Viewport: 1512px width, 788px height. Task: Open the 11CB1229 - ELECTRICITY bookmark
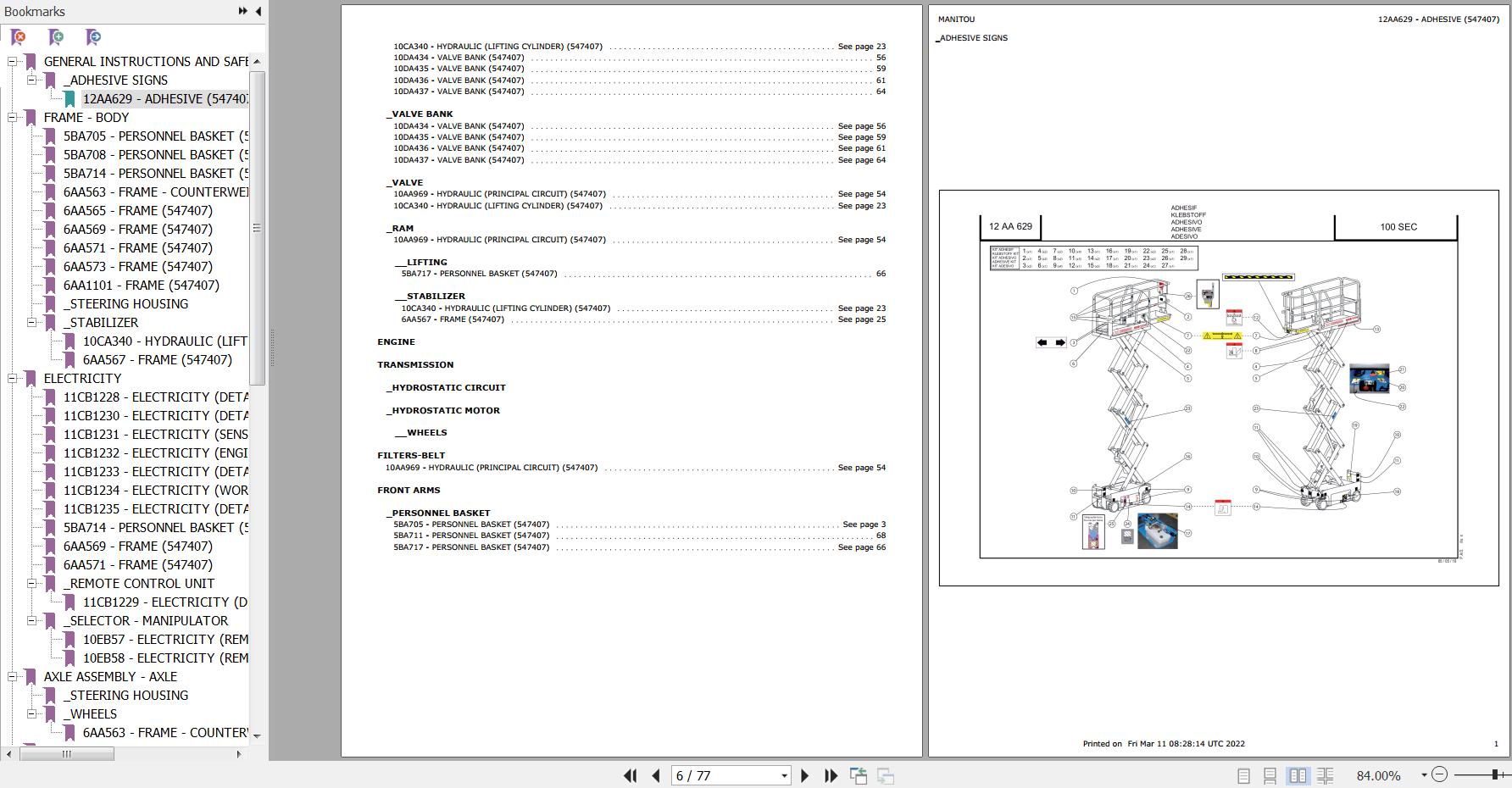[x=165, y=602]
